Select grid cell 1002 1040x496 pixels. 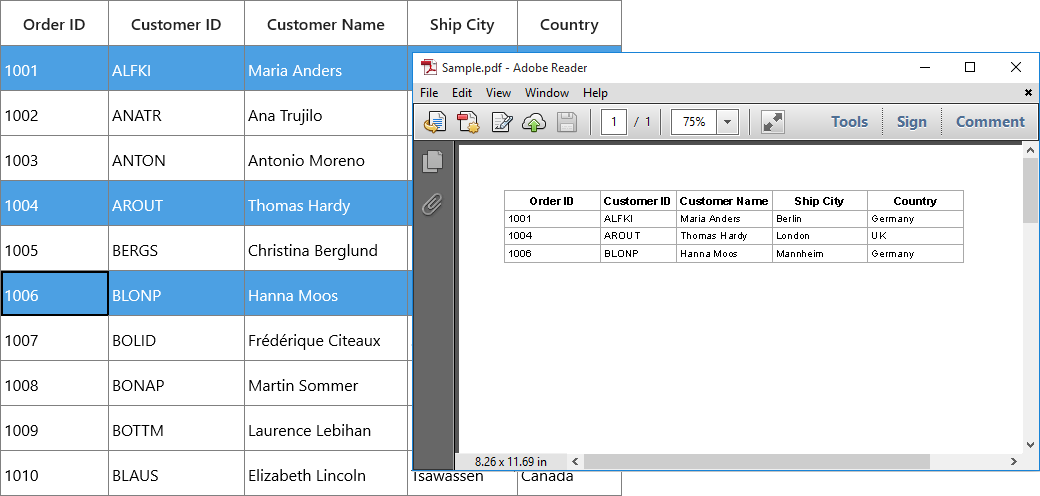[x=54, y=114]
